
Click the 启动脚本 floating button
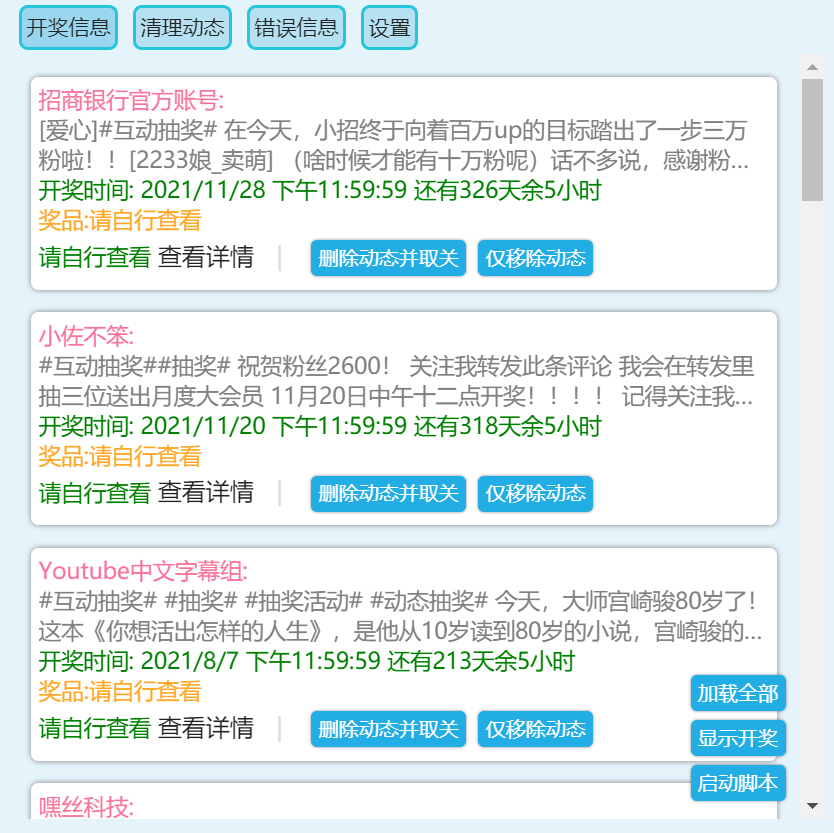pyautogui.click(x=738, y=783)
